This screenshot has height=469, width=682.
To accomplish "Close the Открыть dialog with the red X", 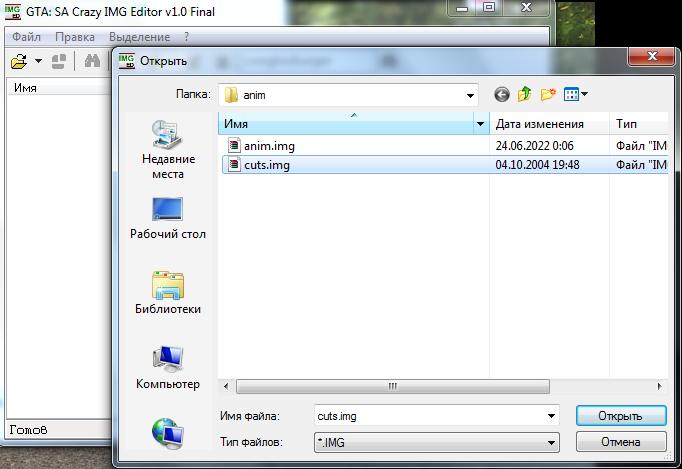I will tap(652, 56).
